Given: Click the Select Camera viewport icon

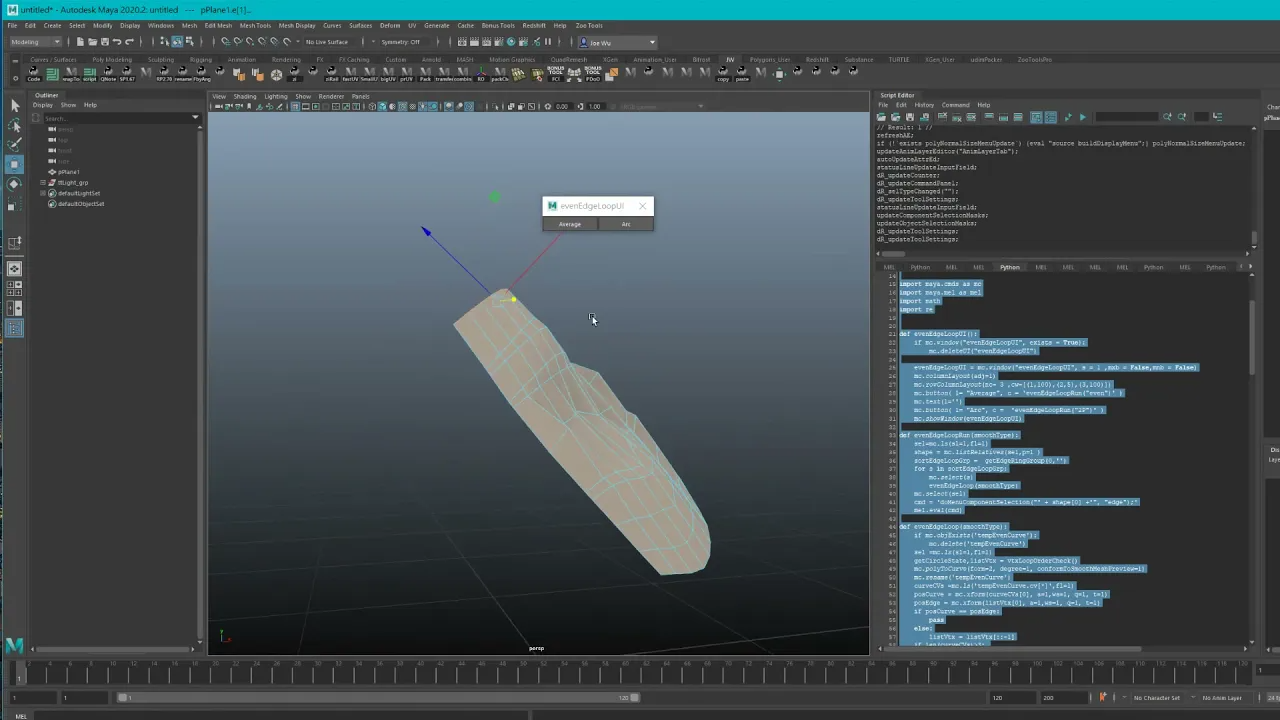Looking at the screenshot, I should point(217,106).
